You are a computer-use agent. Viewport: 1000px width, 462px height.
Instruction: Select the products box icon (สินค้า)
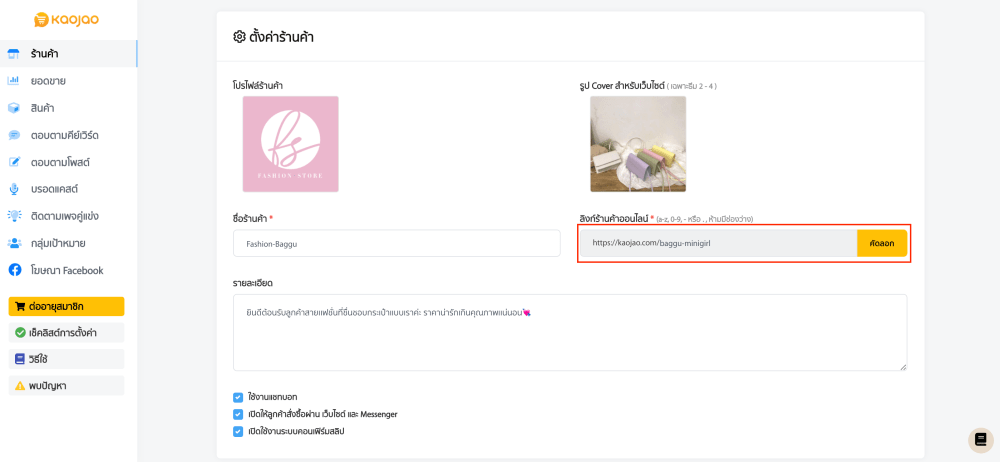click(x=14, y=108)
